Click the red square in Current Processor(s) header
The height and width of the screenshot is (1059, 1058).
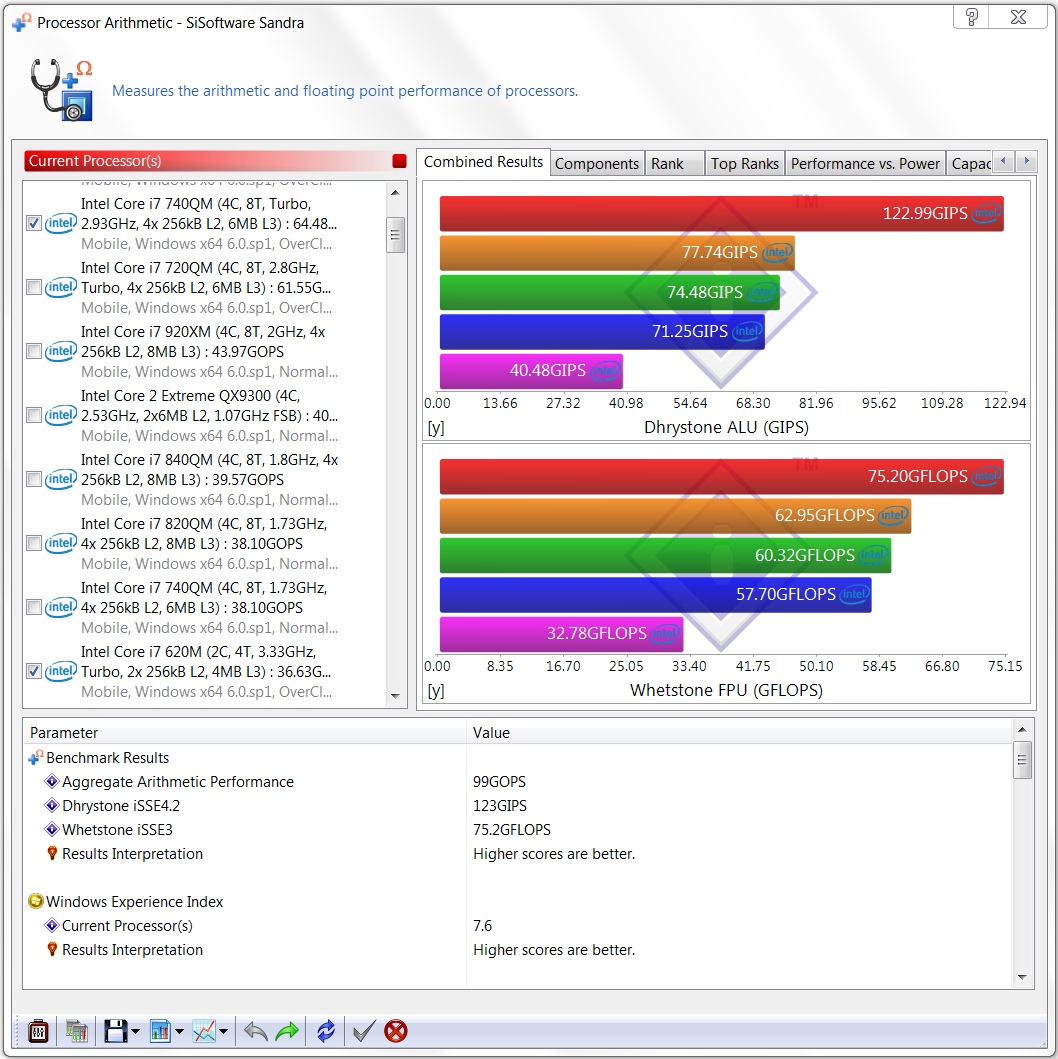click(x=399, y=161)
